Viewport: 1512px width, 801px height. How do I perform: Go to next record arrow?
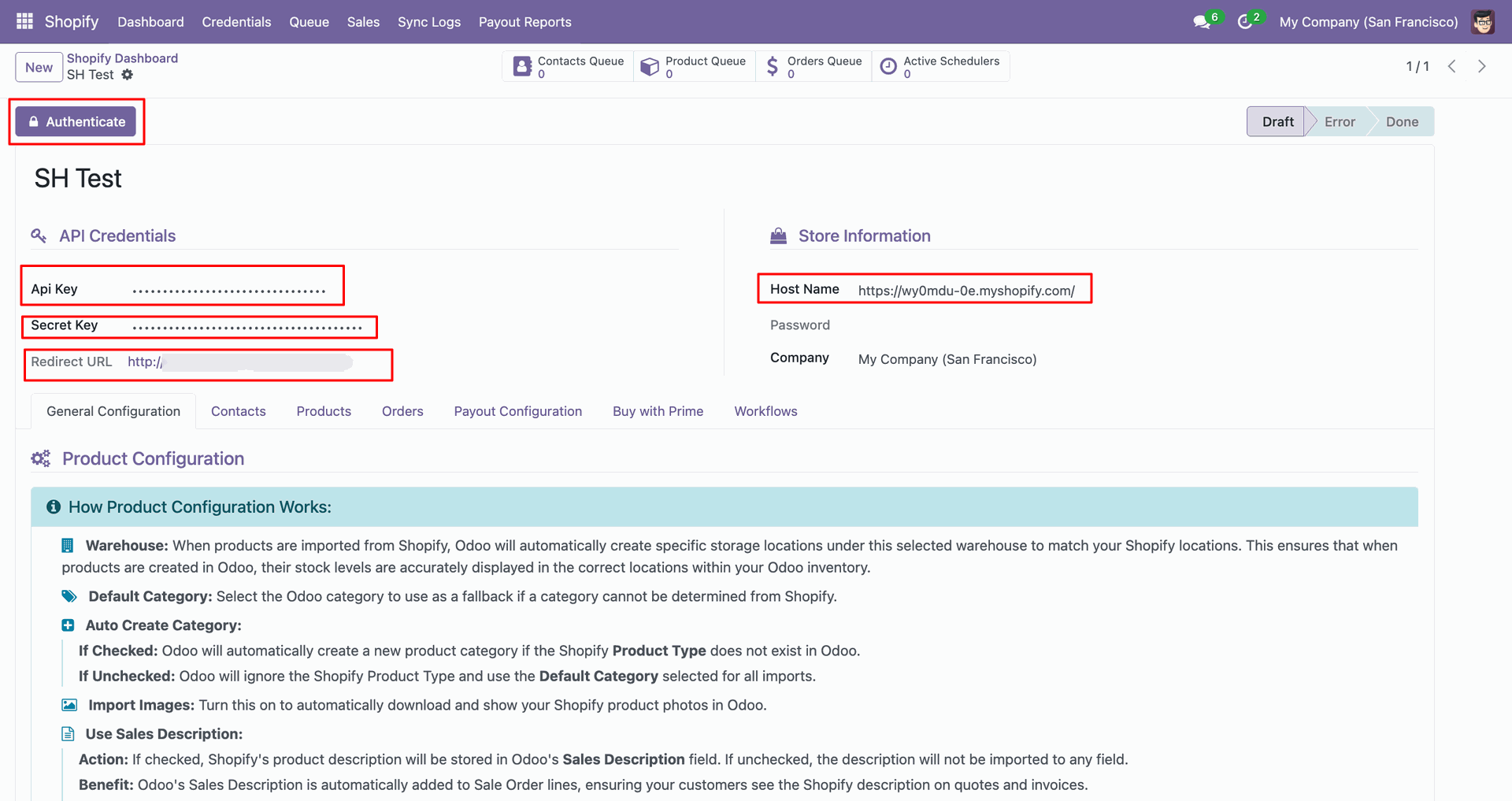[x=1482, y=66]
